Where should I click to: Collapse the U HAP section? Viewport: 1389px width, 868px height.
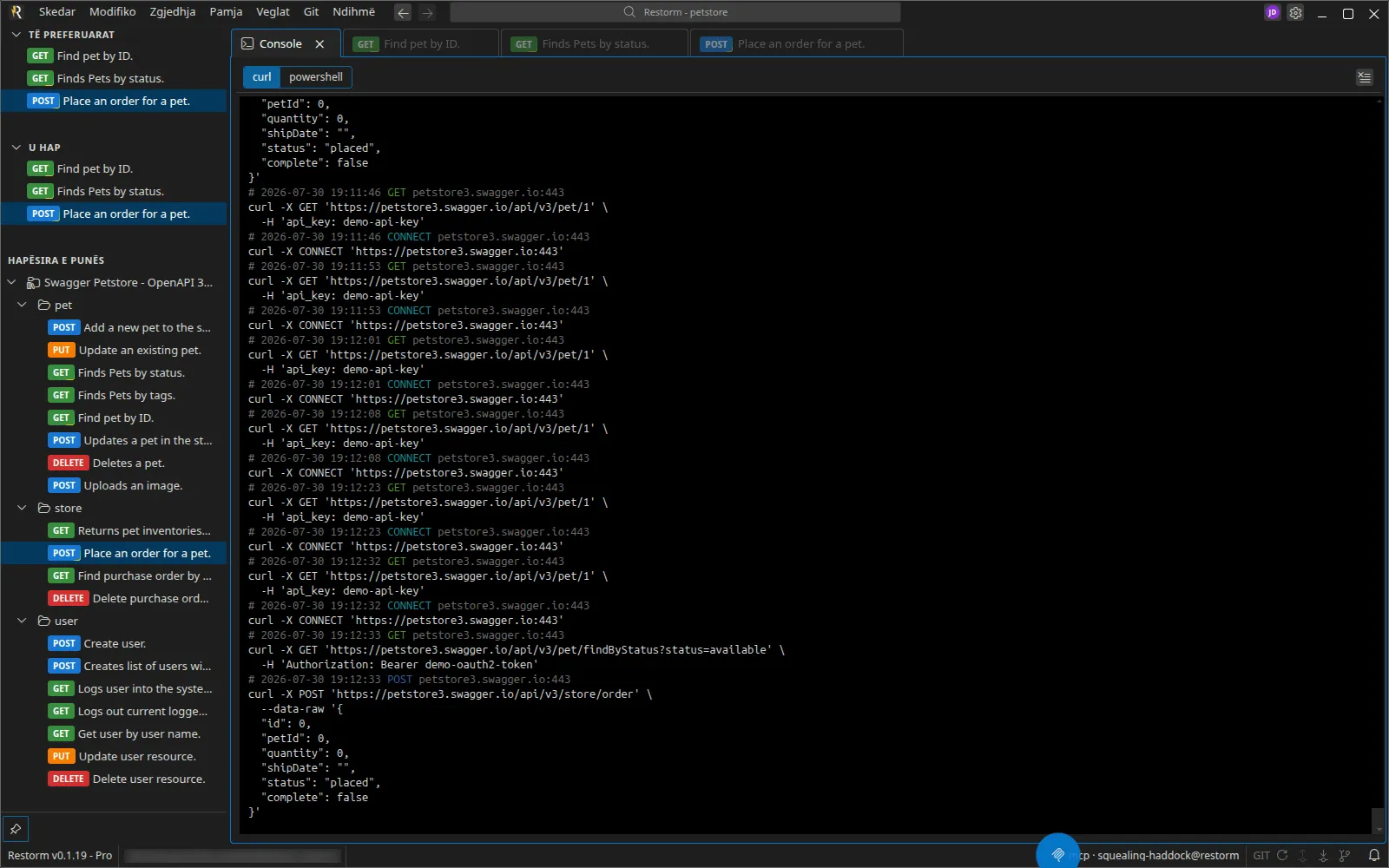click(x=16, y=148)
